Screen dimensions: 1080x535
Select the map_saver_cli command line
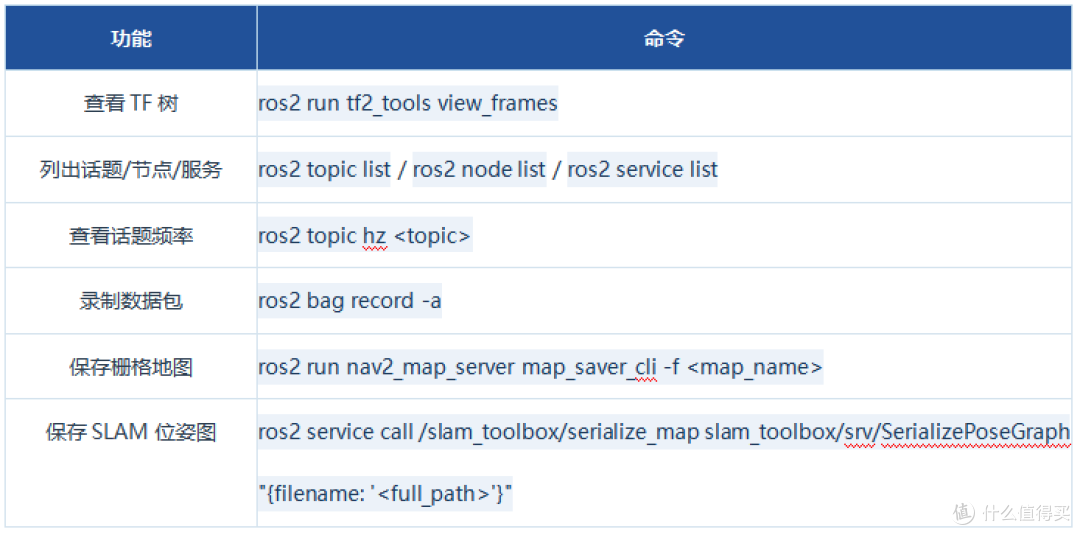pyautogui.click(x=541, y=367)
